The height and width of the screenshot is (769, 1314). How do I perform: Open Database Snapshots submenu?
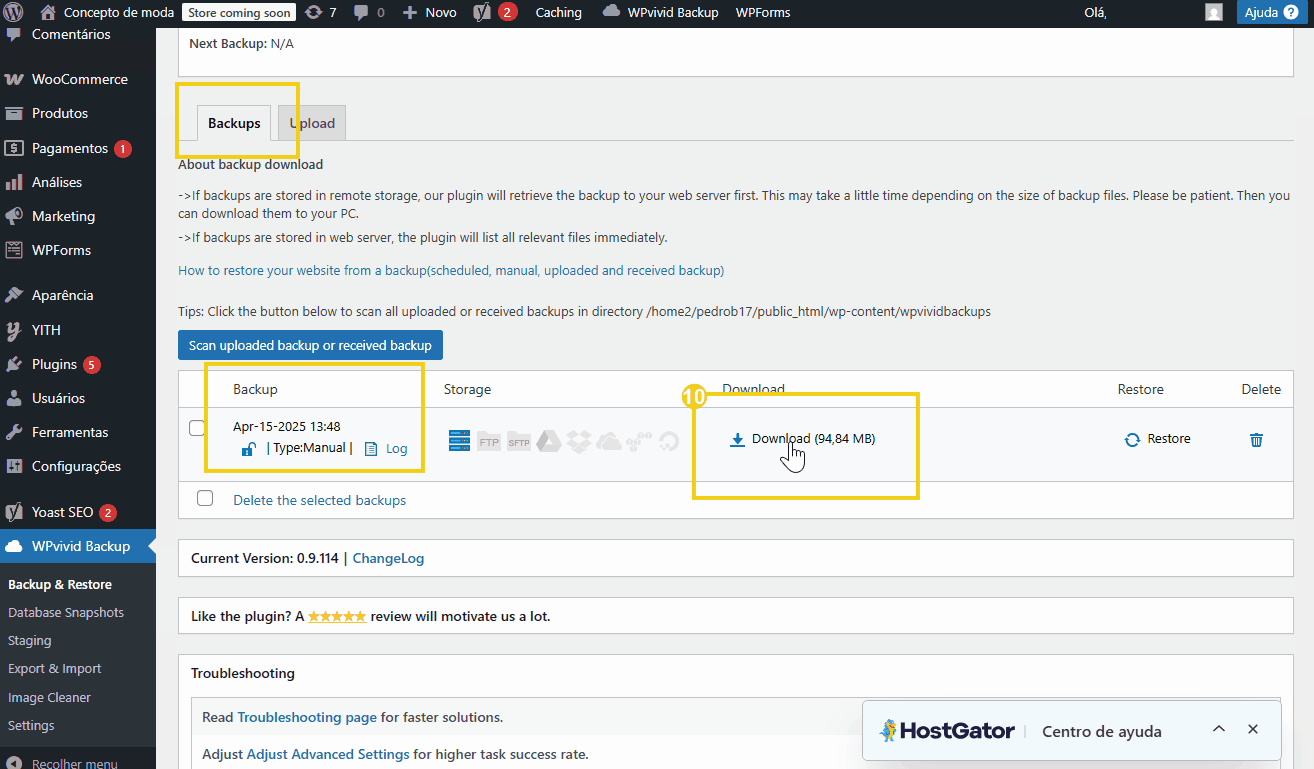point(66,612)
